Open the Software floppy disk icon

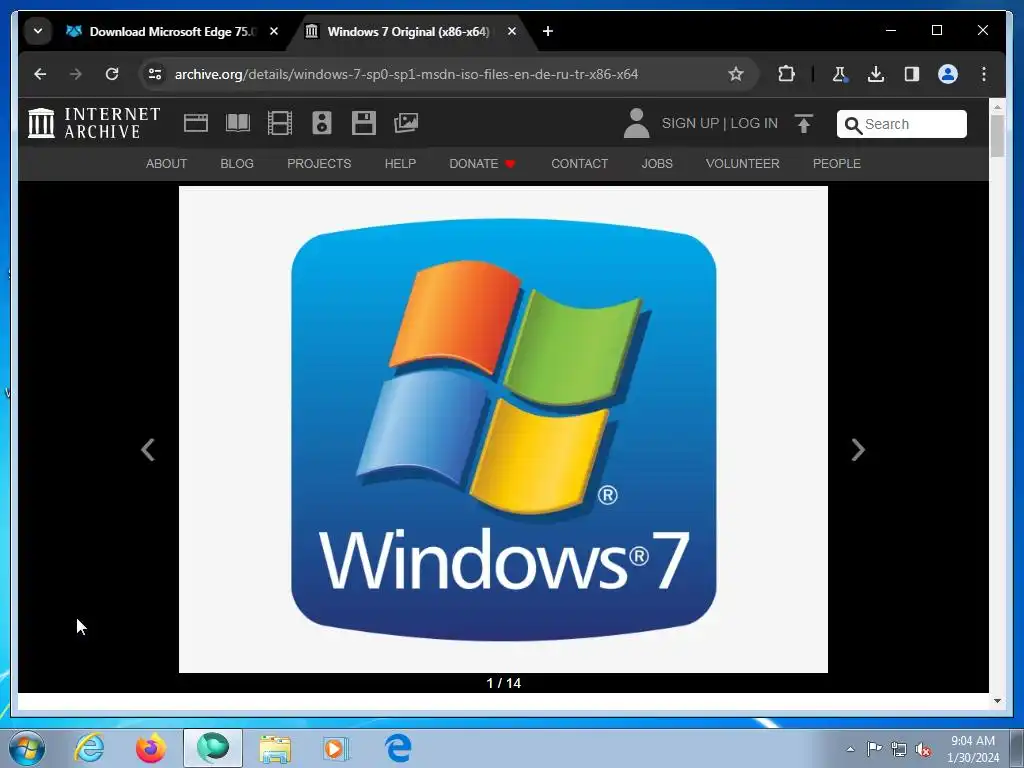coord(364,123)
